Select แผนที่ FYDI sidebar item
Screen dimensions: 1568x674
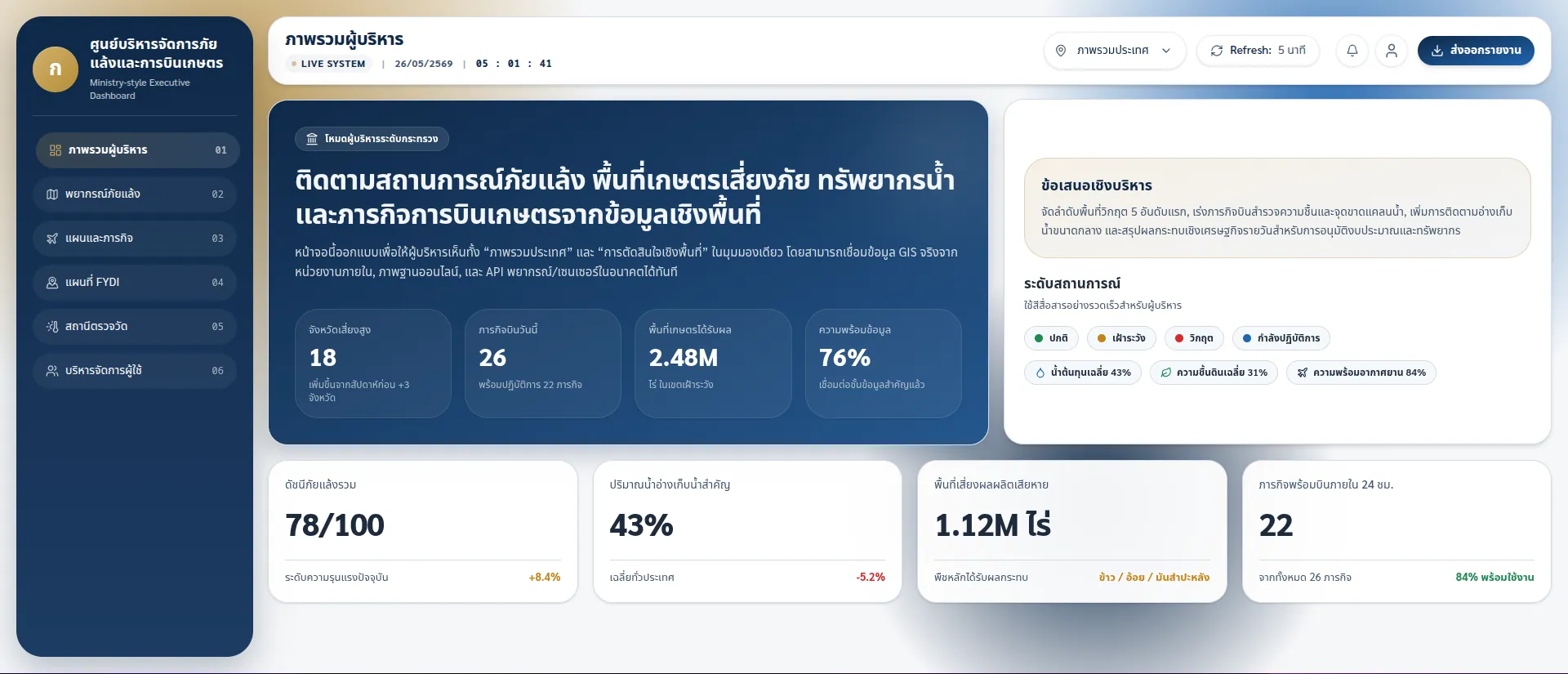(x=135, y=283)
